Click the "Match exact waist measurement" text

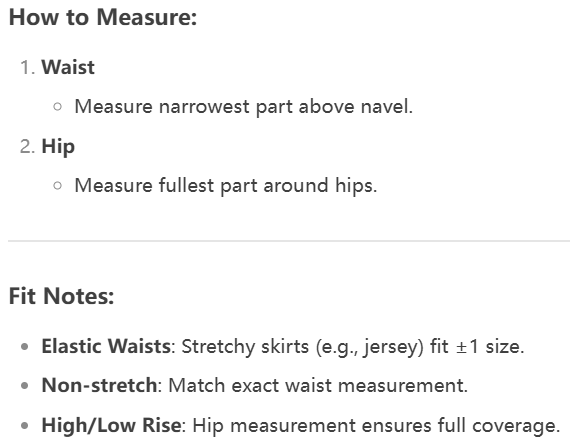pos(318,385)
